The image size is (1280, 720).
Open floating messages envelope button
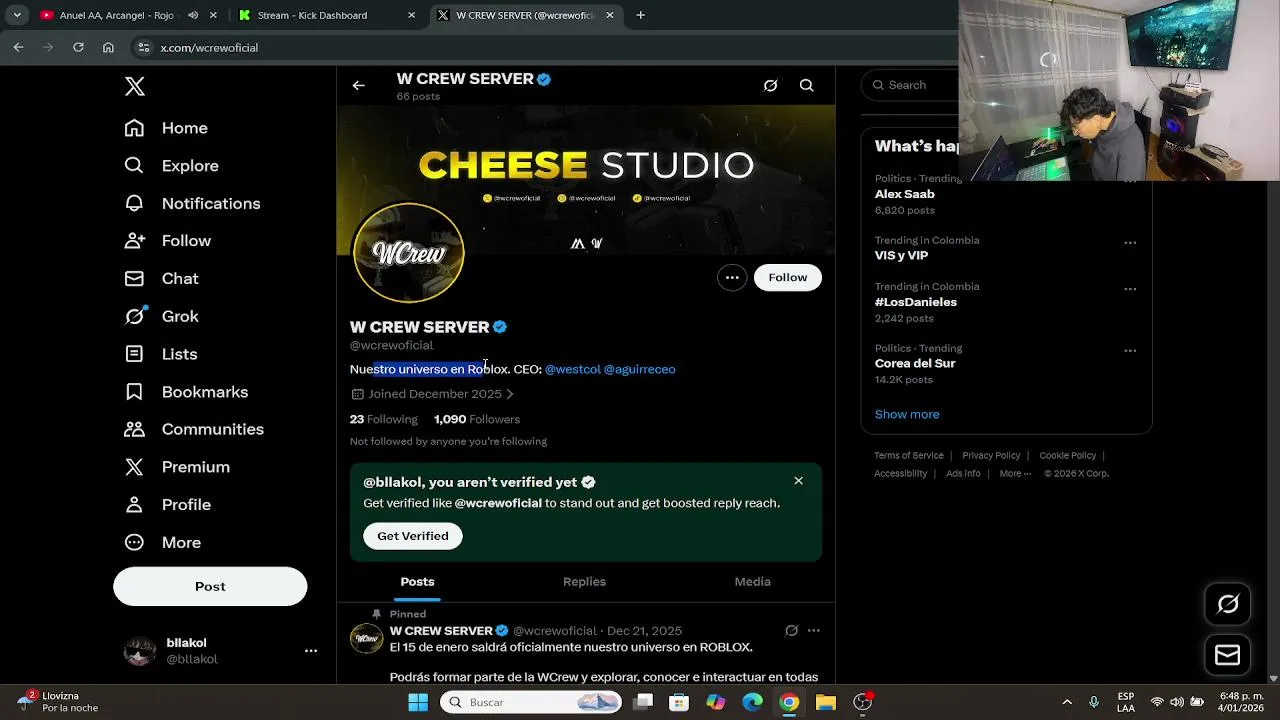(1228, 656)
